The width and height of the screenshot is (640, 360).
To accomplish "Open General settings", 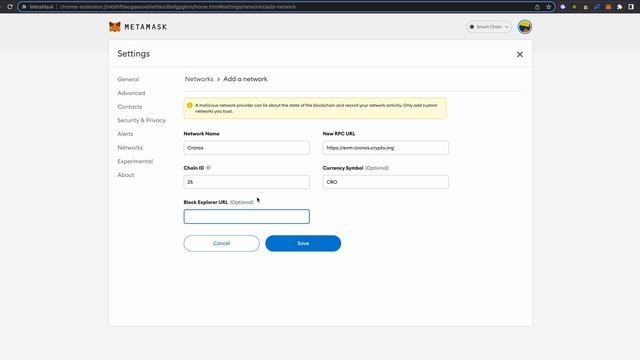I will tap(128, 79).
